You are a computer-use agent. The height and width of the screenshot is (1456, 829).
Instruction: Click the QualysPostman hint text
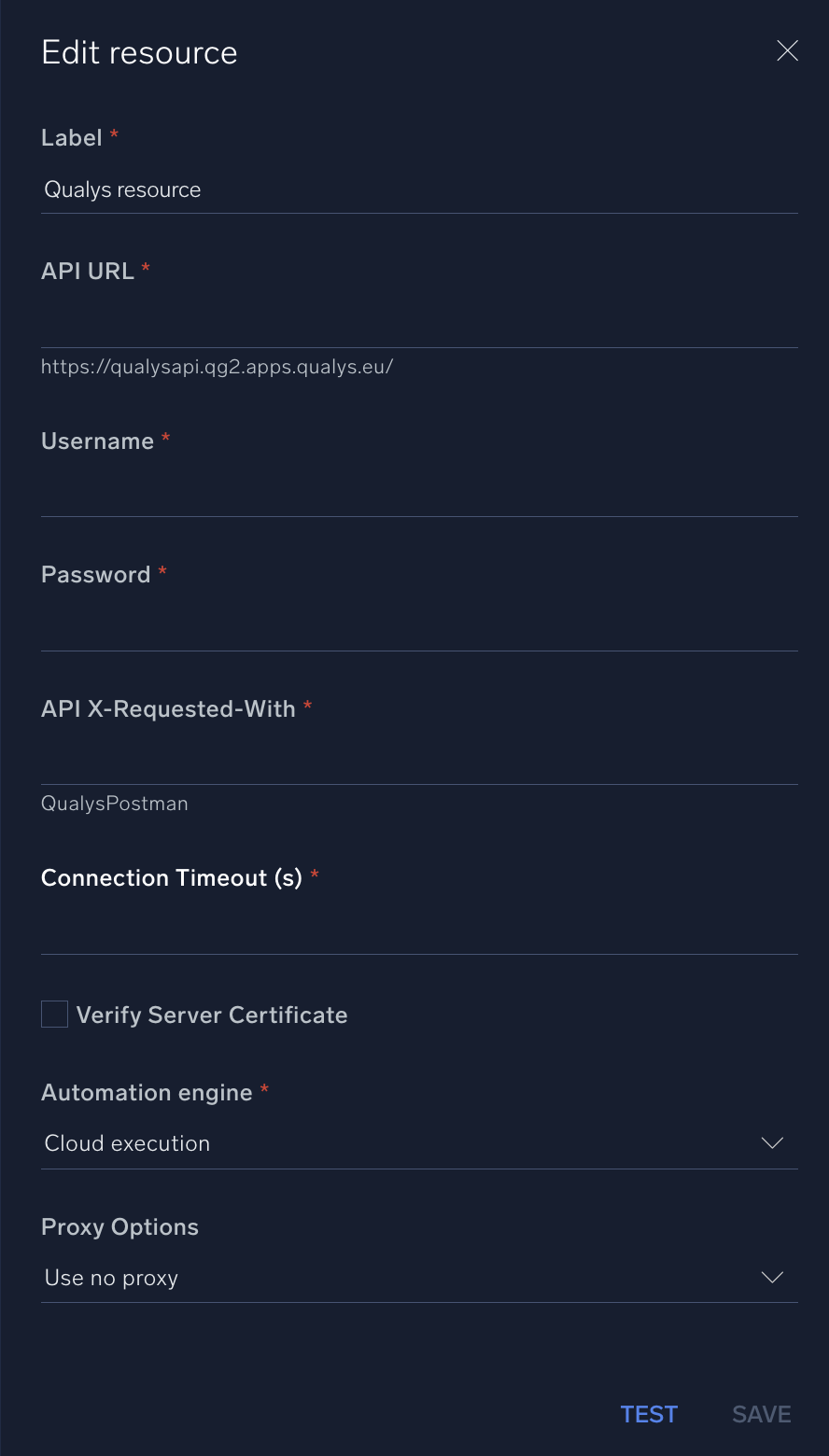114,803
